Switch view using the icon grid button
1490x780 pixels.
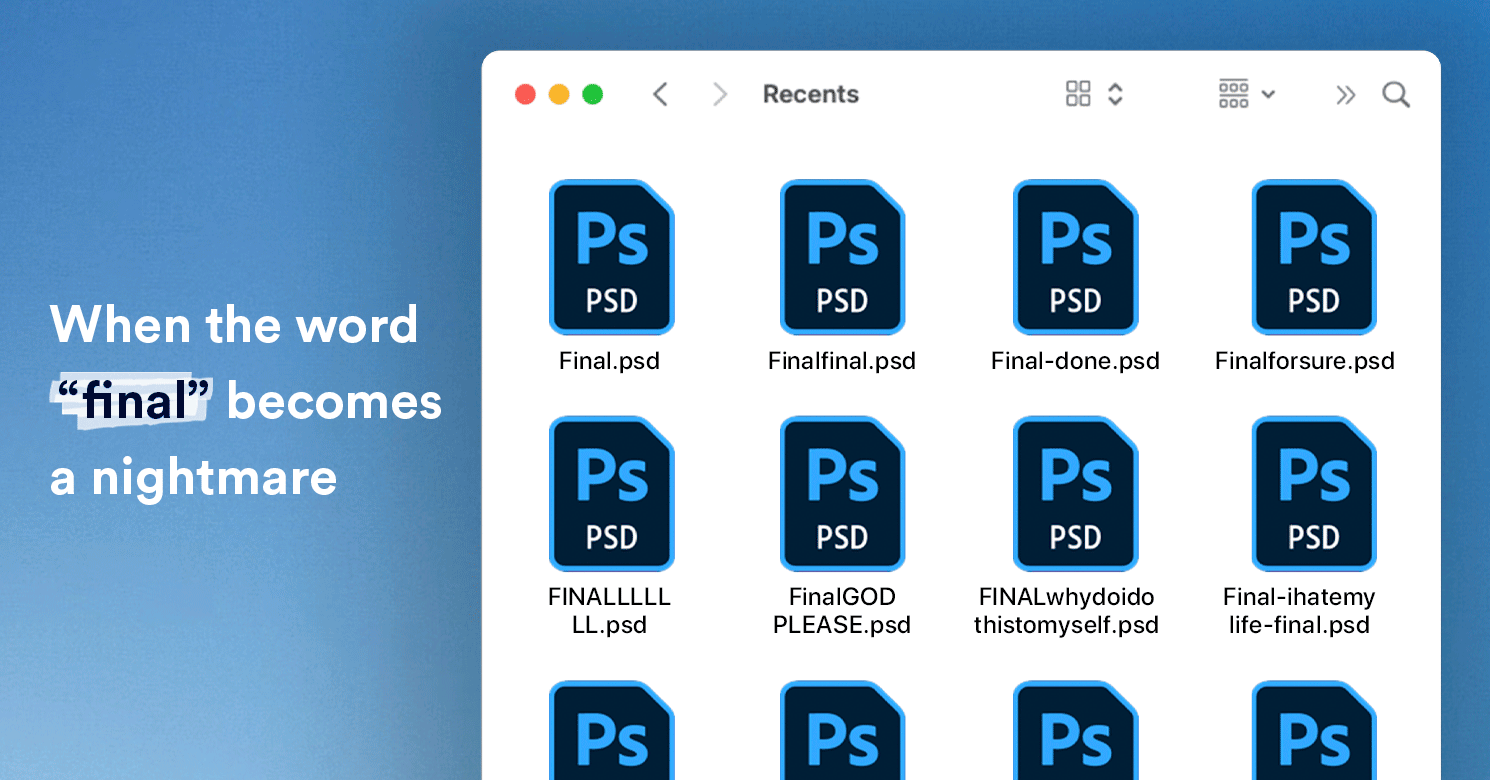click(x=1078, y=94)
